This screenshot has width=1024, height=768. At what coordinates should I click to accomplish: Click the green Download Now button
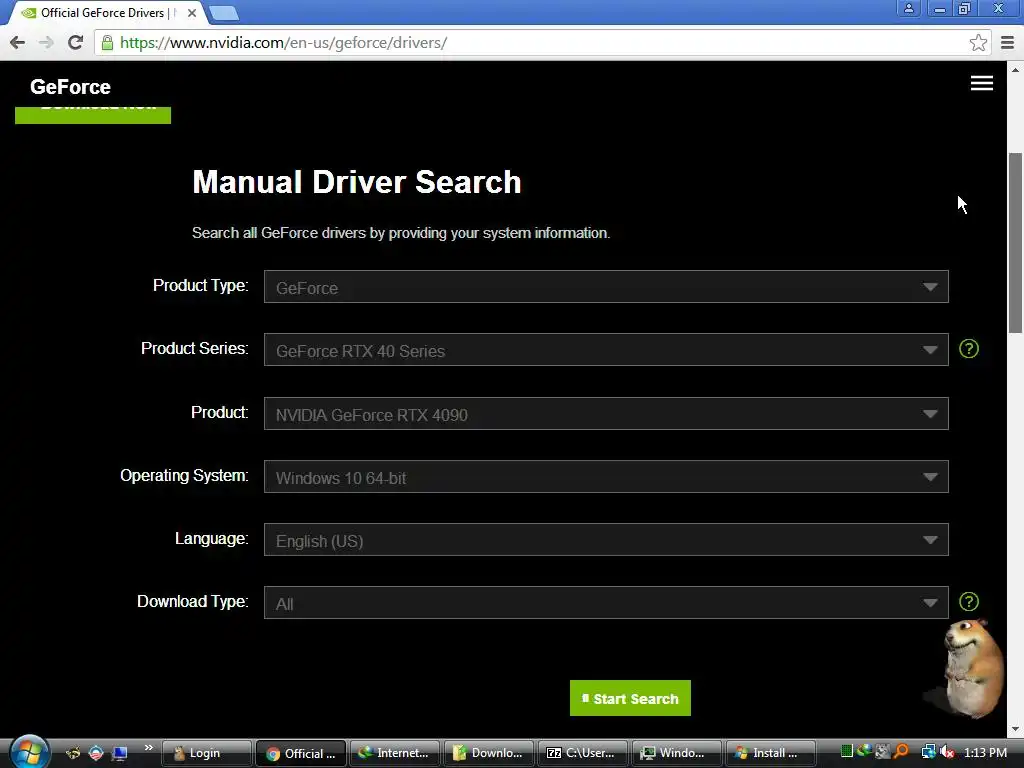93,115
